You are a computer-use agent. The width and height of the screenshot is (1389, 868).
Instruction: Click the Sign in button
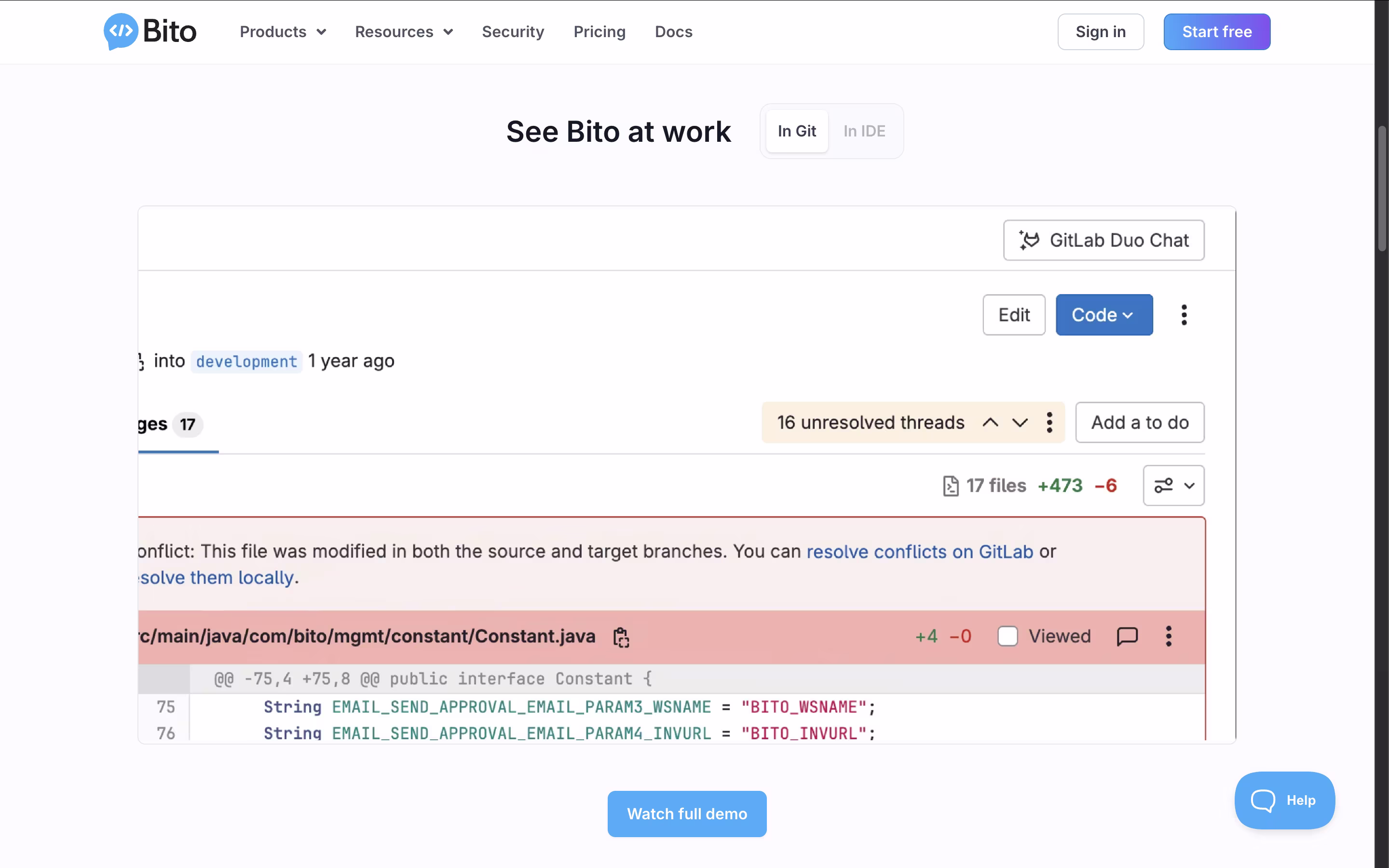tap(1100, 31)
